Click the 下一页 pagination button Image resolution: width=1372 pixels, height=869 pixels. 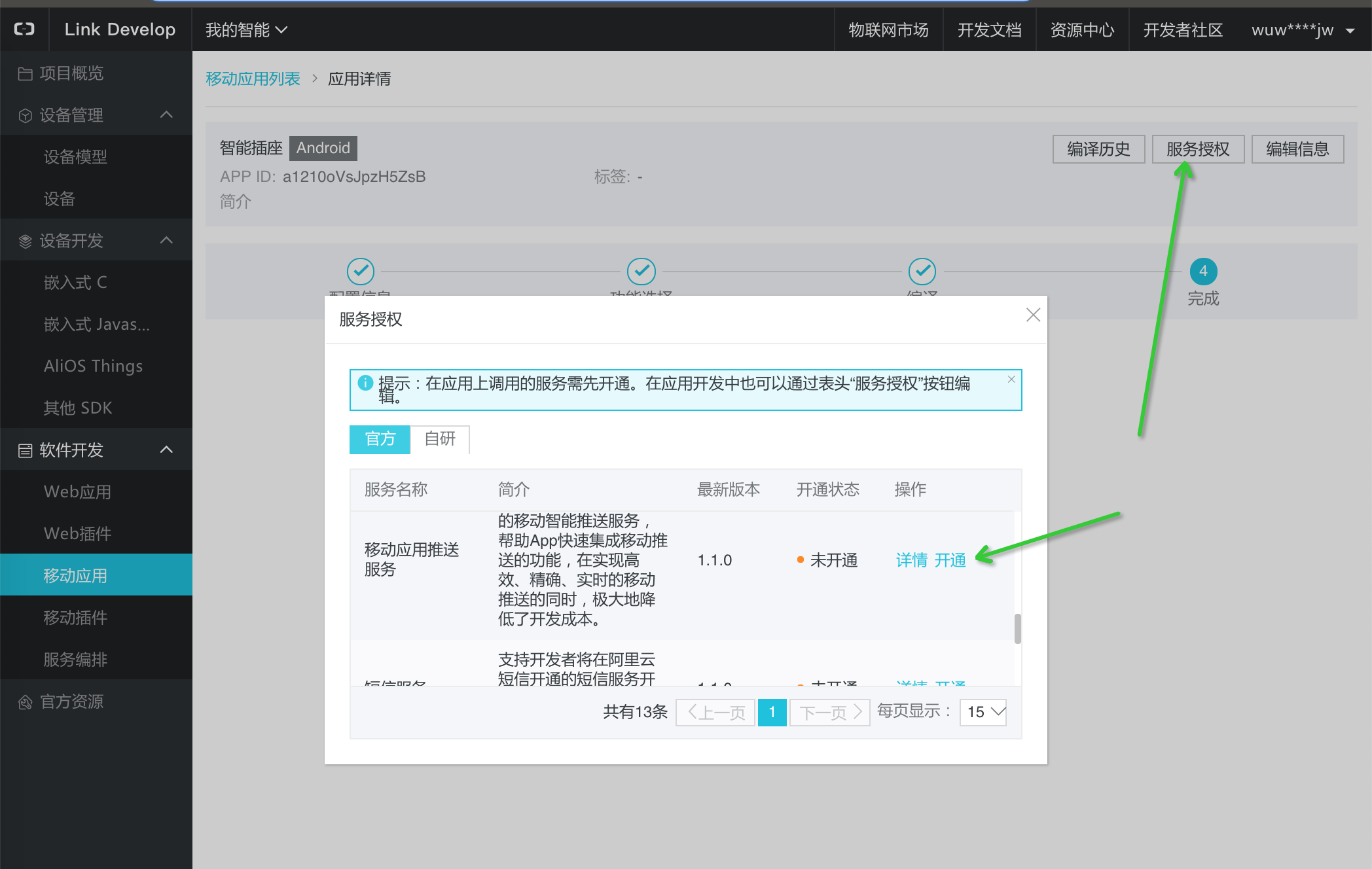830,712
